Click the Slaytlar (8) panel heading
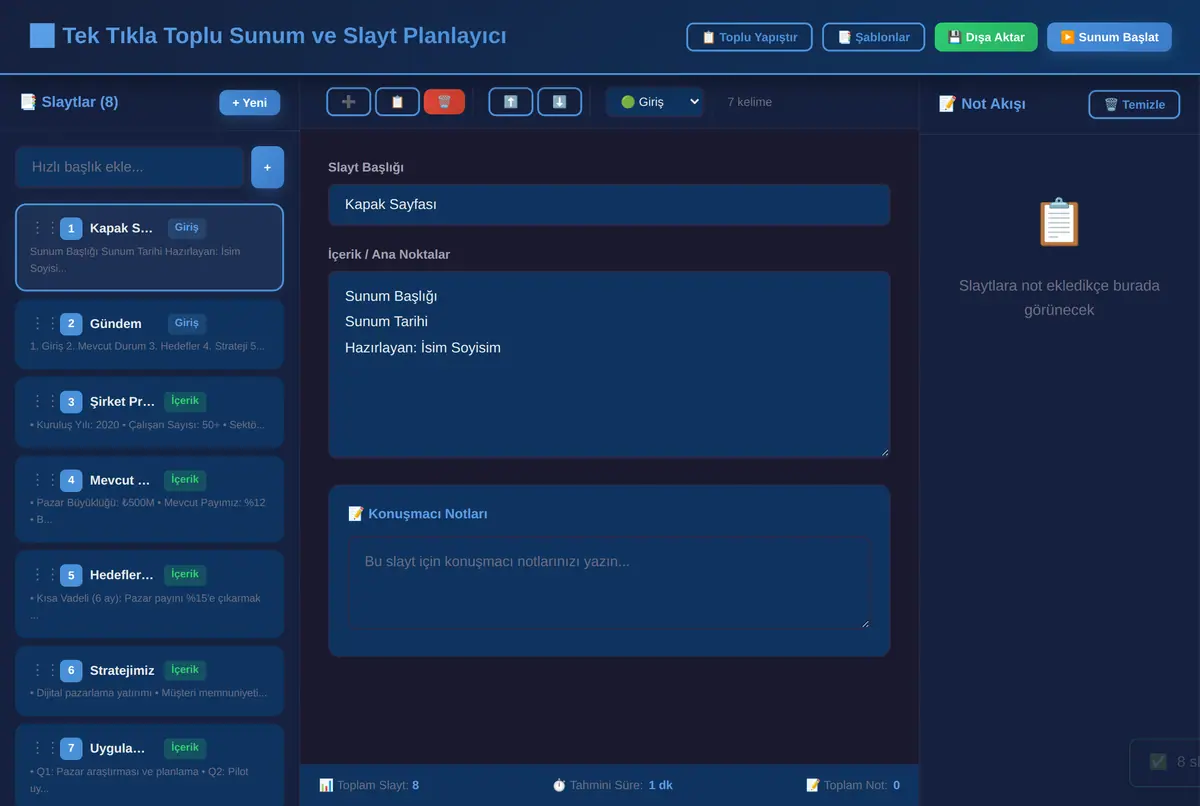1200x806 pixels. coord(69,102)
